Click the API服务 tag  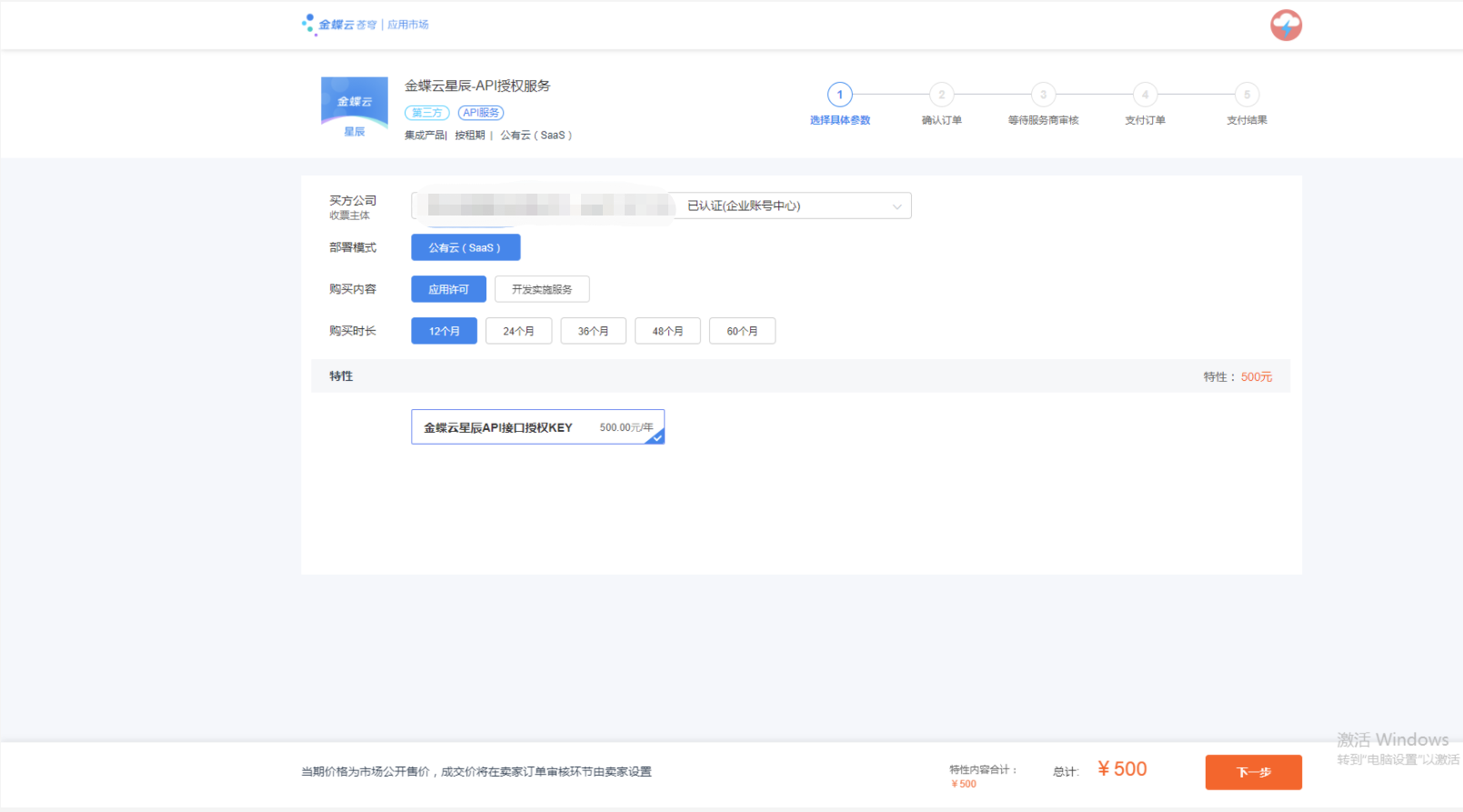[481, 113]
